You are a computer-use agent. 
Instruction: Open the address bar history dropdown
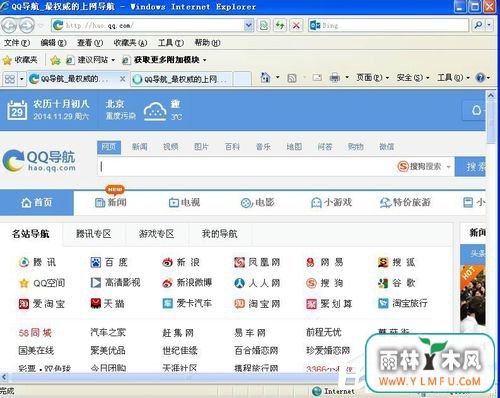tap(248, 25)
